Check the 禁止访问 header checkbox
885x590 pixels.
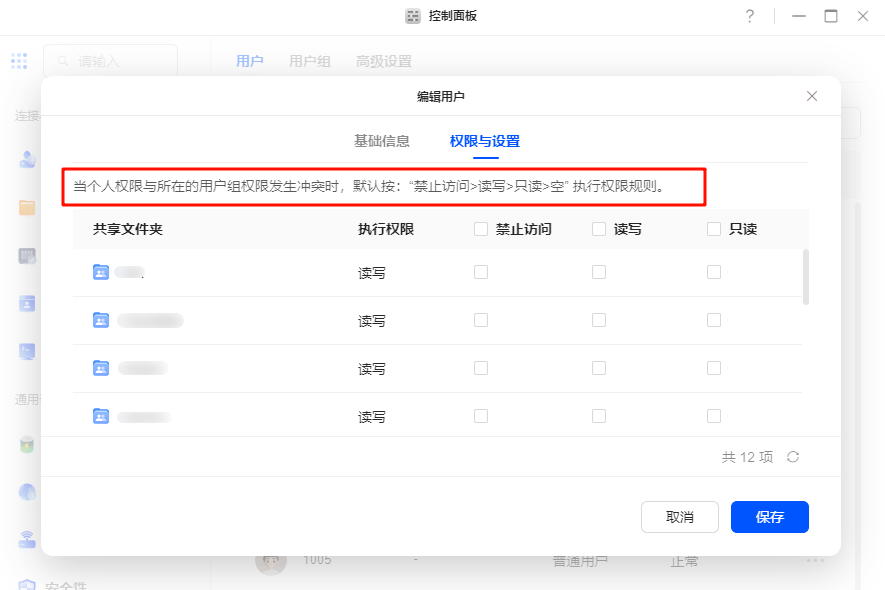click(x=481, y=229)
